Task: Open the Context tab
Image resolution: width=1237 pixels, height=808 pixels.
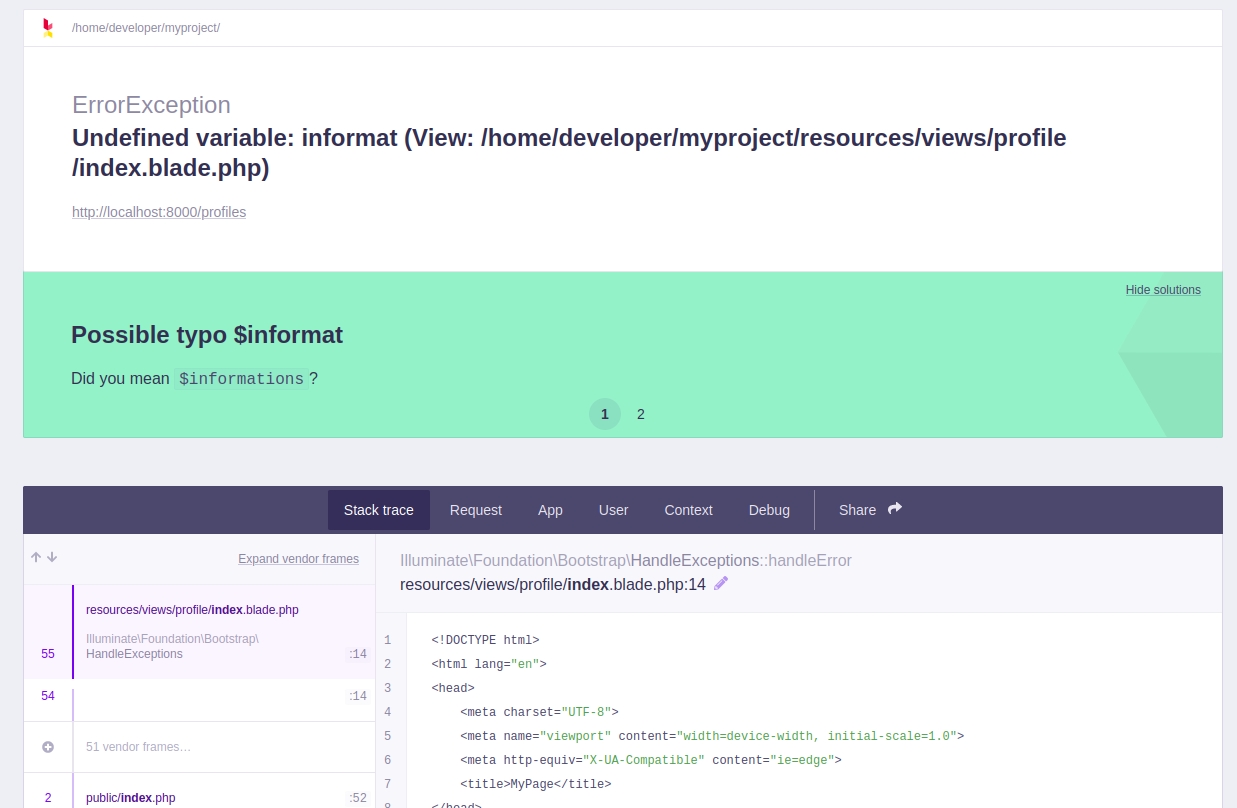Action: pyautogui.click(x=688, y=510)
